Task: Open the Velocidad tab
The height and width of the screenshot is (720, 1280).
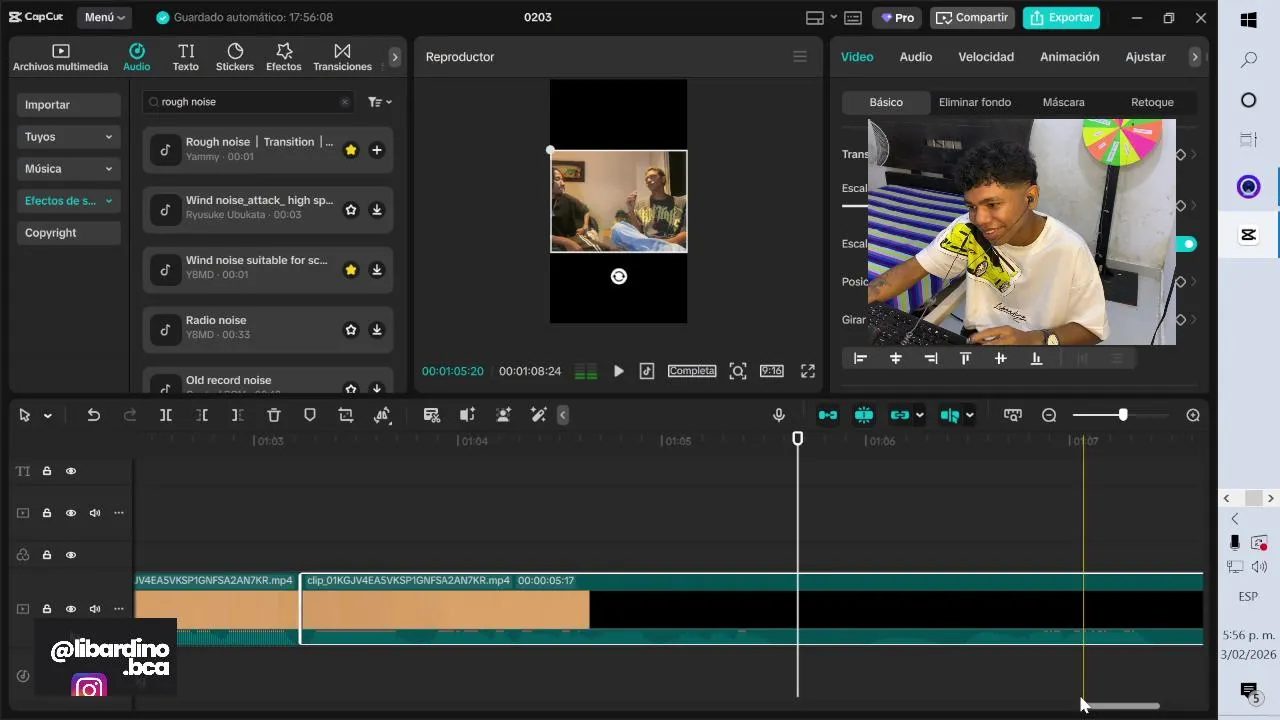Action: click(x=986, y=57)
